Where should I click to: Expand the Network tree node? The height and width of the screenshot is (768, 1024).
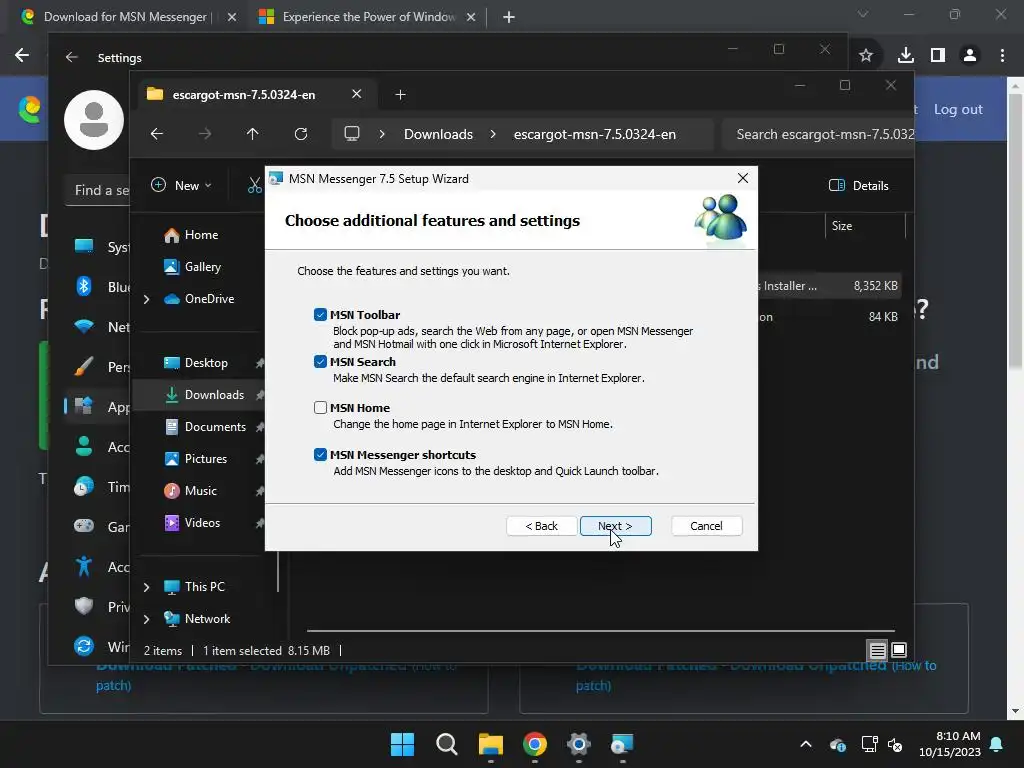[x=146, y=619]
